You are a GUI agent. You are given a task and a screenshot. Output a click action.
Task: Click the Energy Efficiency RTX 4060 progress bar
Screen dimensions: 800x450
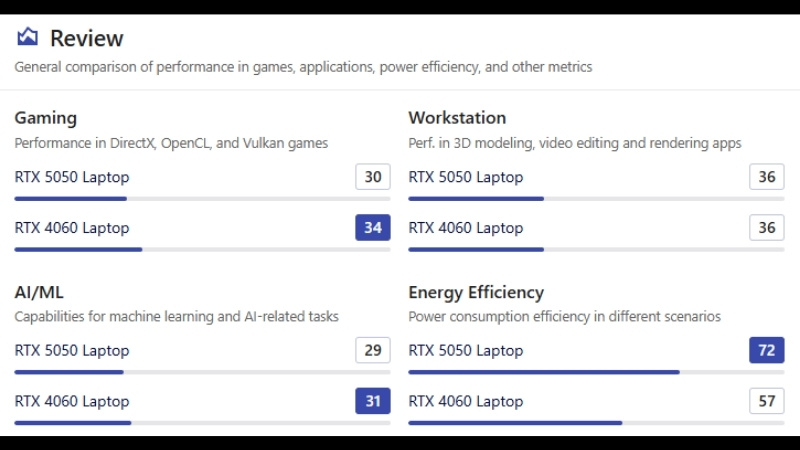point(596,423)
